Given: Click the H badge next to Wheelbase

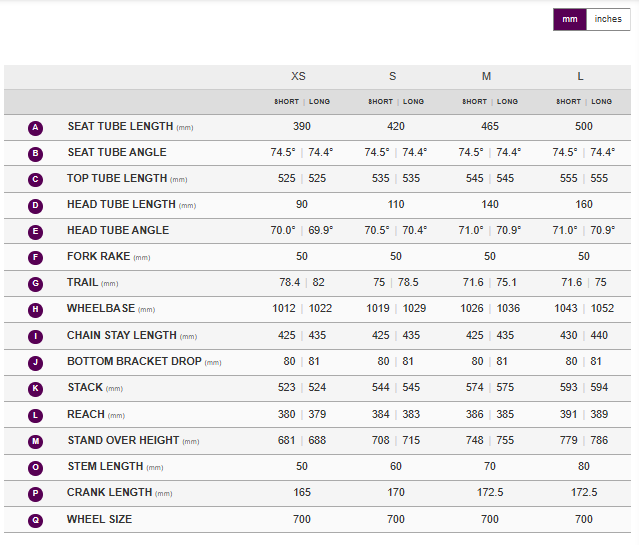Looking at the screenshot, I should tap(36, 310).
